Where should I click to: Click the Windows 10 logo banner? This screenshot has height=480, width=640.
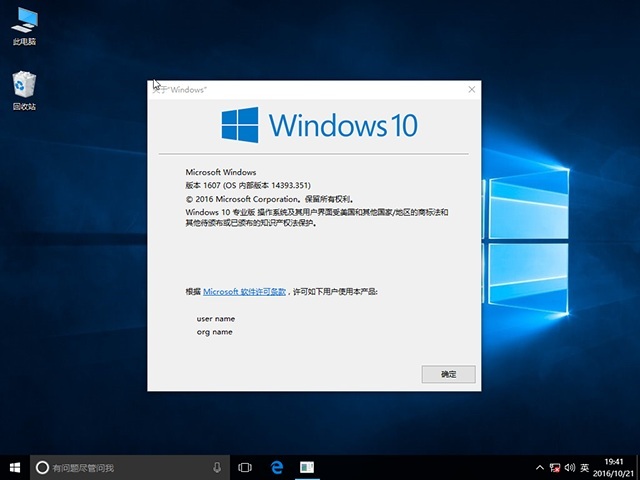(x=319, y=125)
